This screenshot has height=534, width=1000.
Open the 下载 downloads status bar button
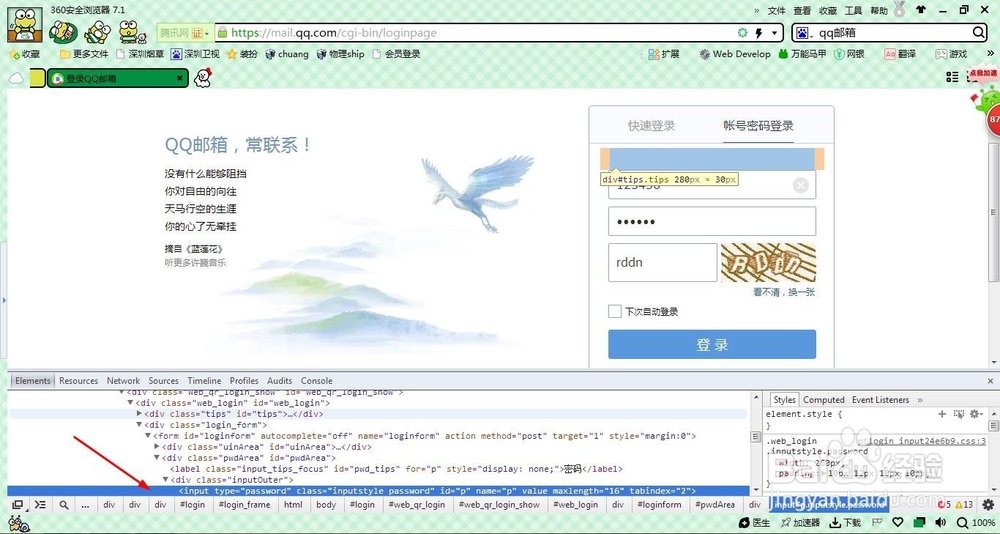click(x=846, y=523)
